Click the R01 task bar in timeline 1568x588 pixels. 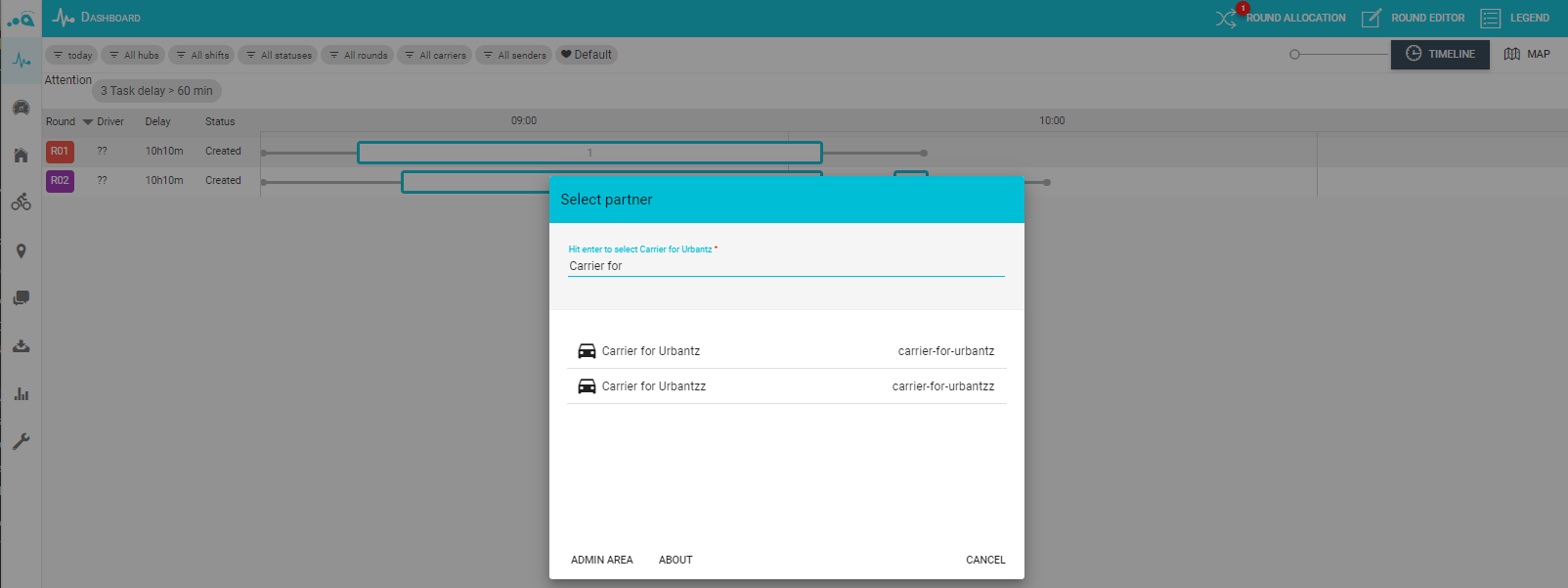[589, 153]
